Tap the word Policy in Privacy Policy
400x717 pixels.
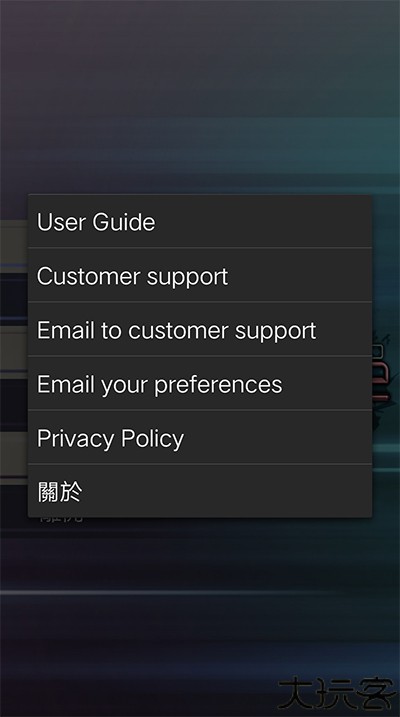pyautogui.click(x=153, y=439)
